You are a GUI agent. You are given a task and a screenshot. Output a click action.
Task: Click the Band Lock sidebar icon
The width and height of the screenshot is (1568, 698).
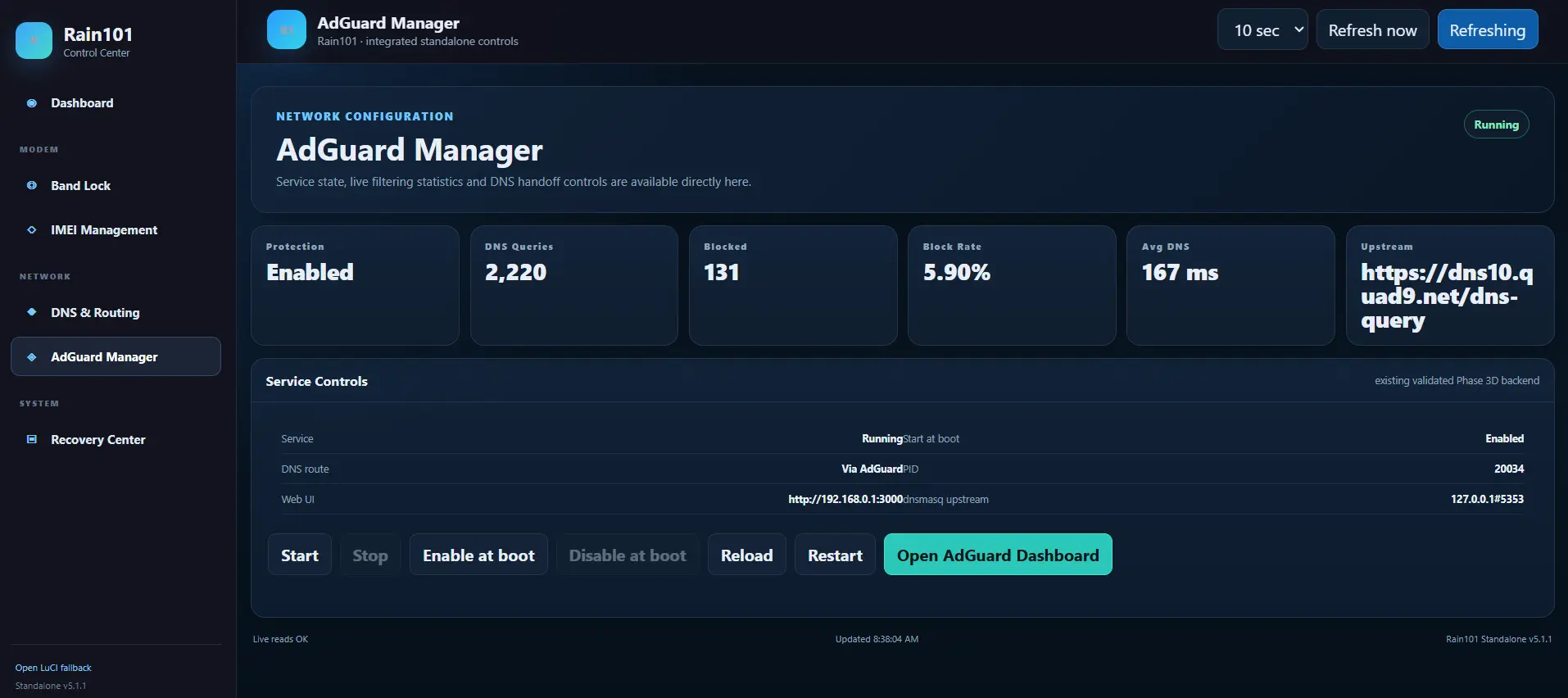32,186
